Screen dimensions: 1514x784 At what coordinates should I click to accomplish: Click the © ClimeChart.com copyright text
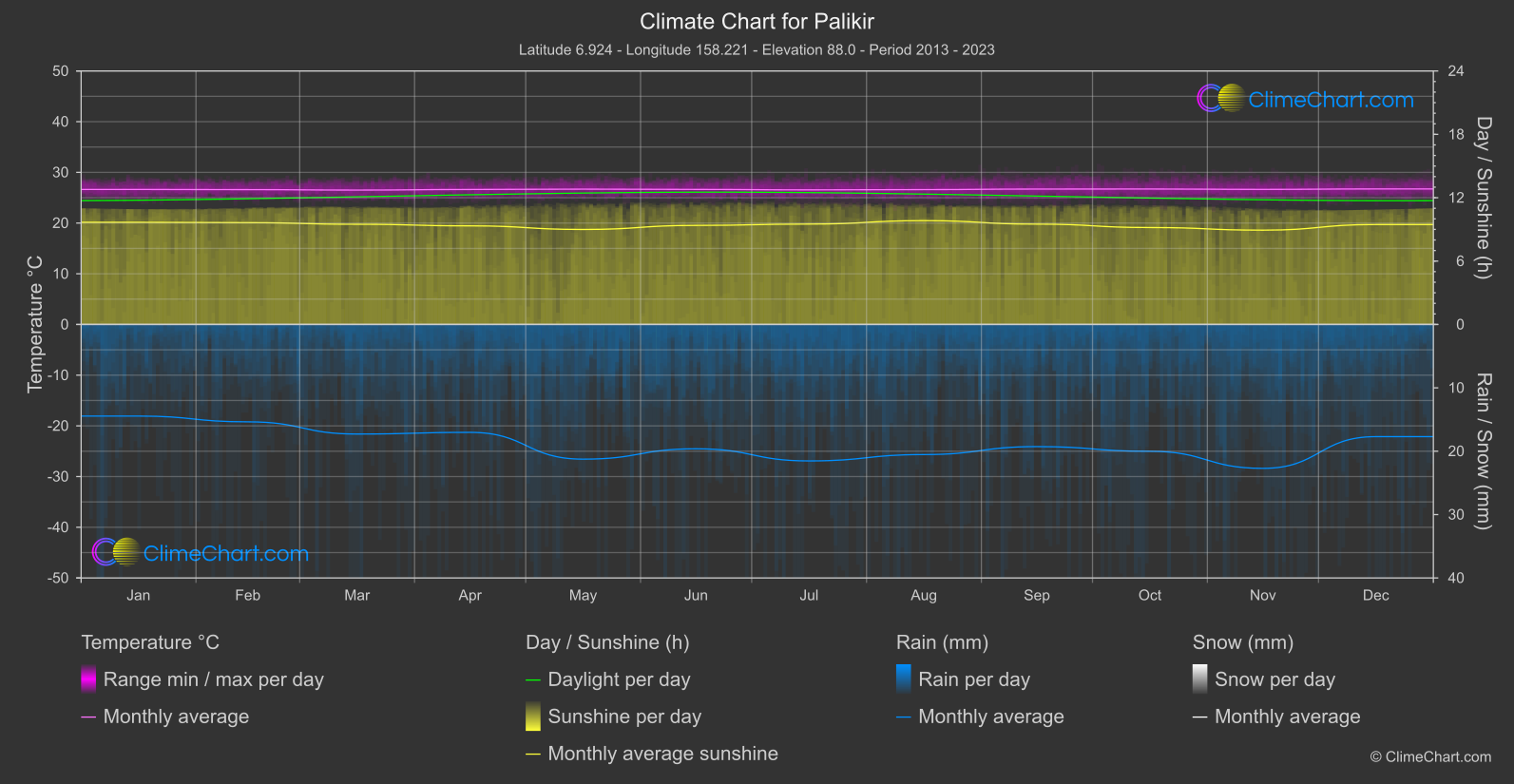click(1430, 756)
